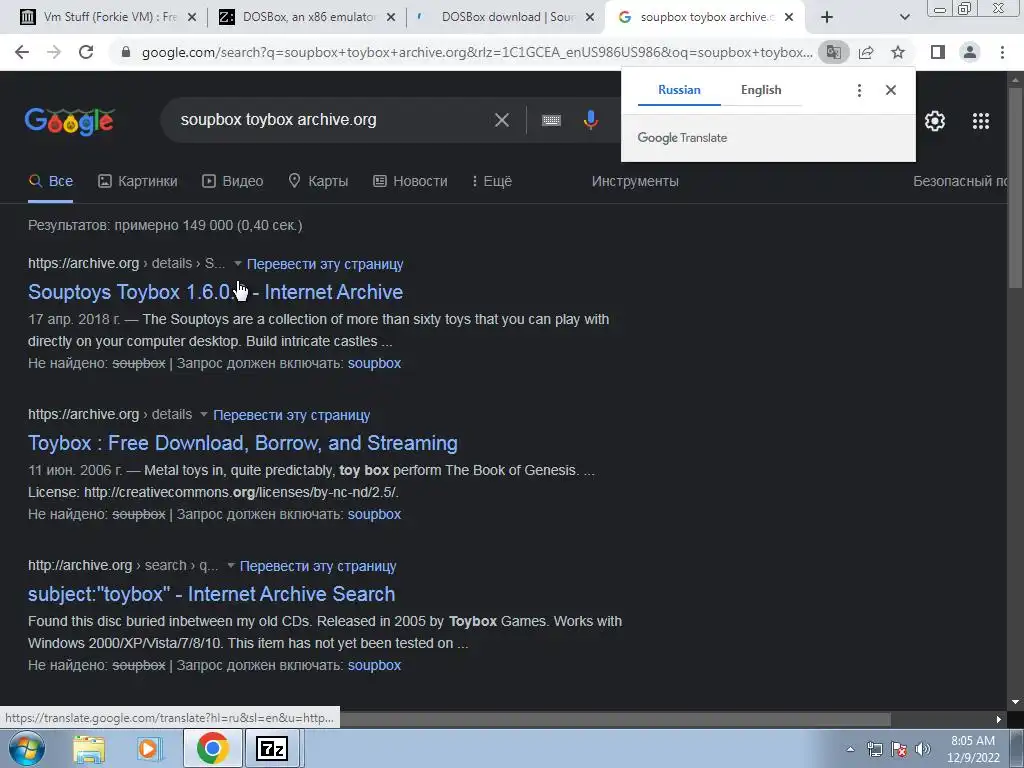The image size is (1024, 768).
Task: Expand options arrow for Toybox result
Action: tap(204, 415)
